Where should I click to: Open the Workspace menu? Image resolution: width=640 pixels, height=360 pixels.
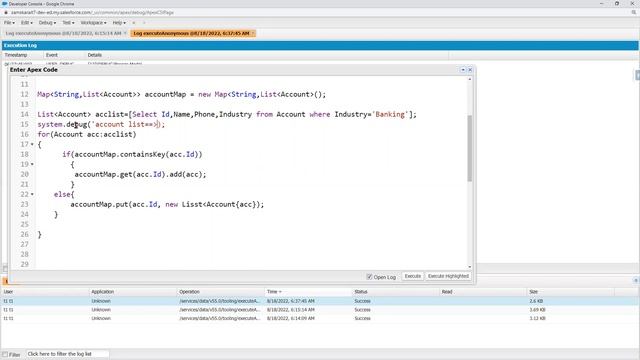[93, 23]
